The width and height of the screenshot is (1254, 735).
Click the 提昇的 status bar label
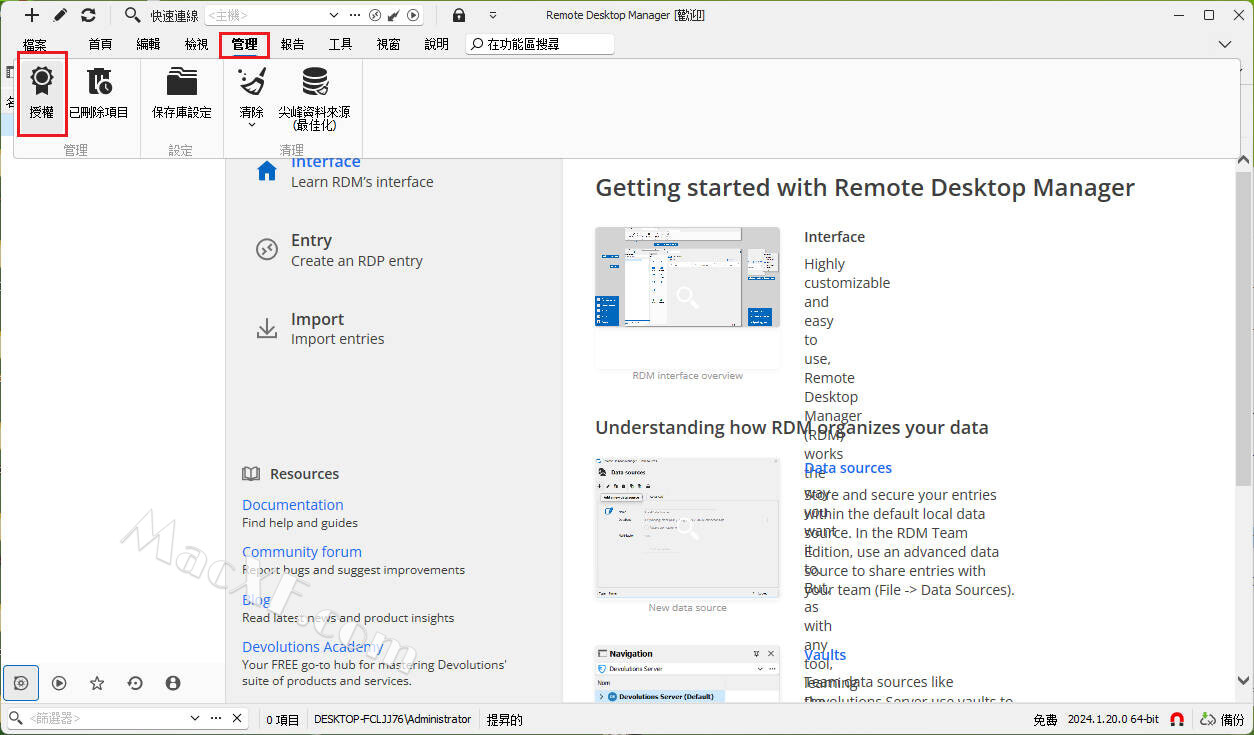(x=504, y=720)
